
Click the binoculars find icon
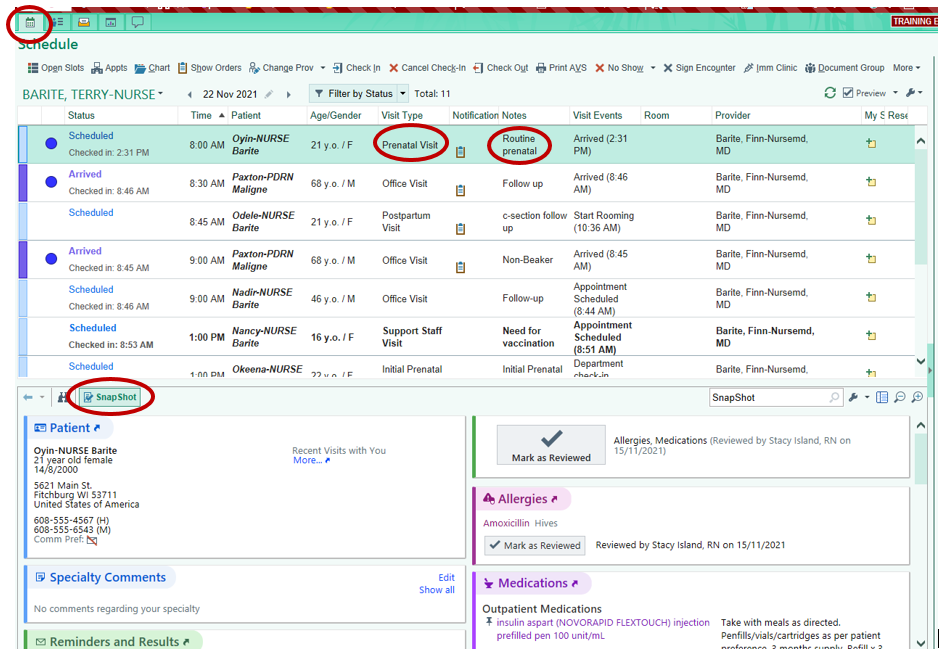pyautogui.click(x=63, y=397)
